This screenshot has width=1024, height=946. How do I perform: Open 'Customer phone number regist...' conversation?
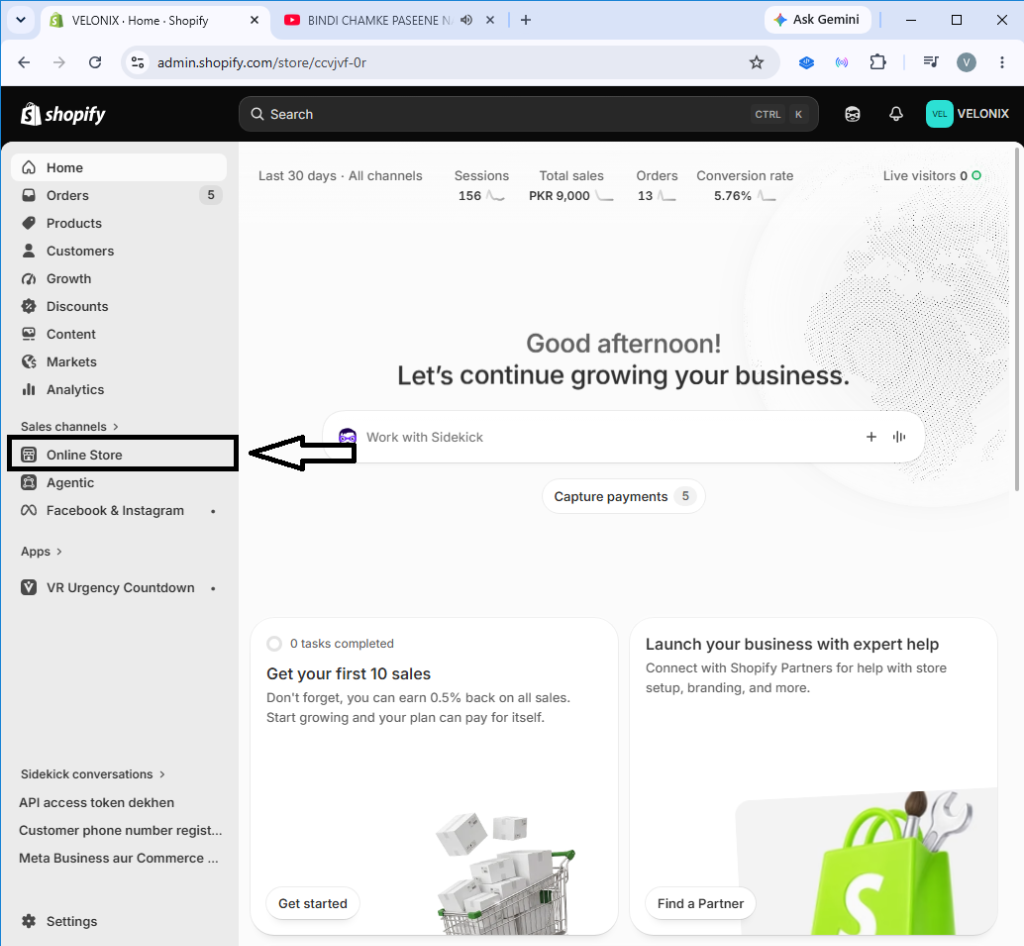coord(120,830)
